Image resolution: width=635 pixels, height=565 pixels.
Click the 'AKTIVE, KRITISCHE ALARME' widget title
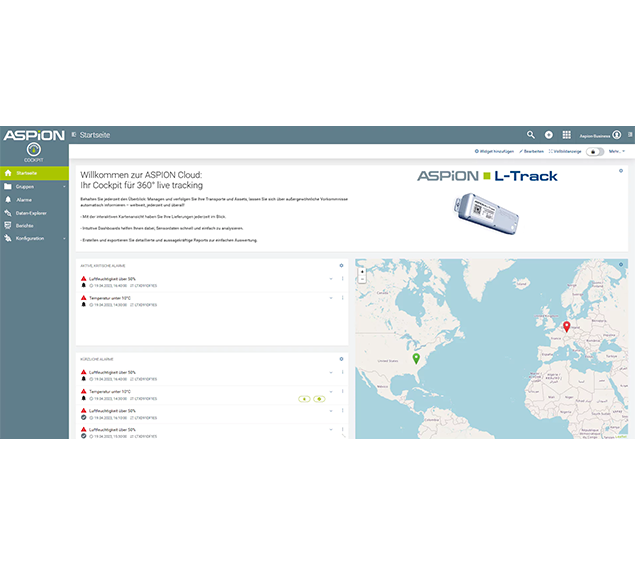click(x=103, y=266)
